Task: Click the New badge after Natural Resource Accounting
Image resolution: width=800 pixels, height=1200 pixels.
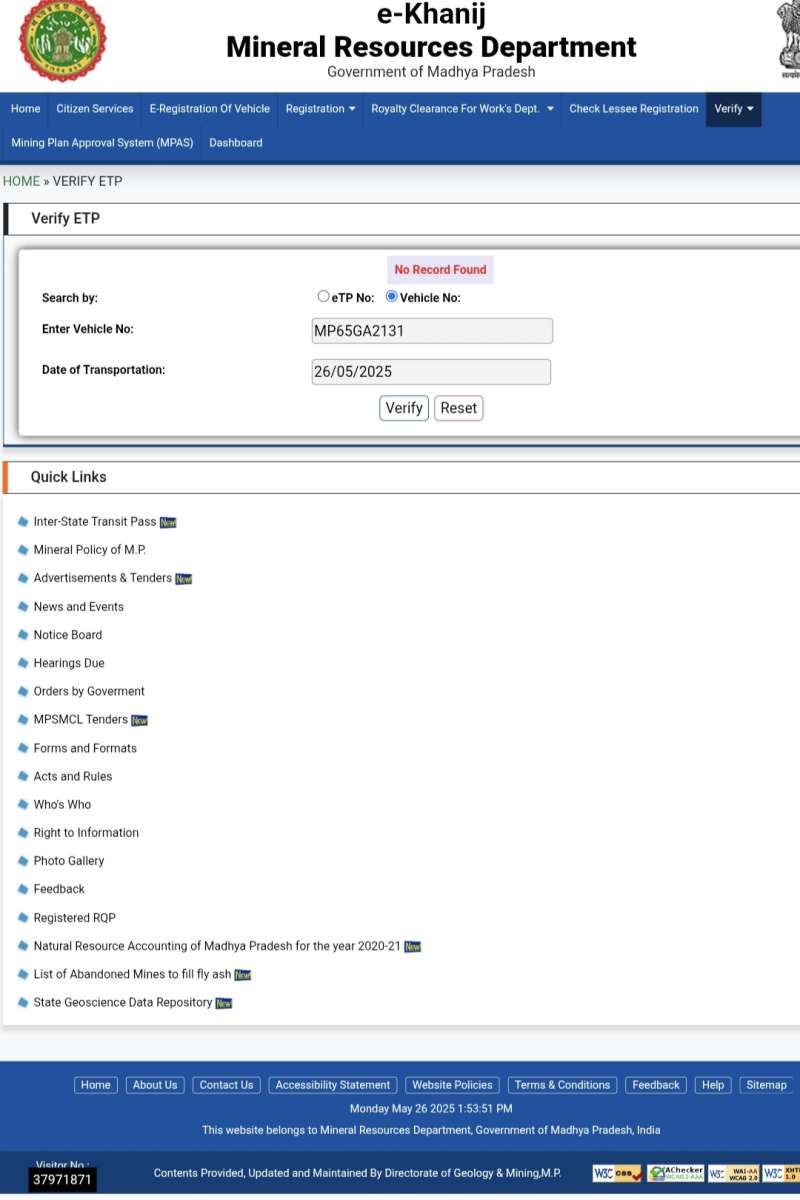Action: 413,947
